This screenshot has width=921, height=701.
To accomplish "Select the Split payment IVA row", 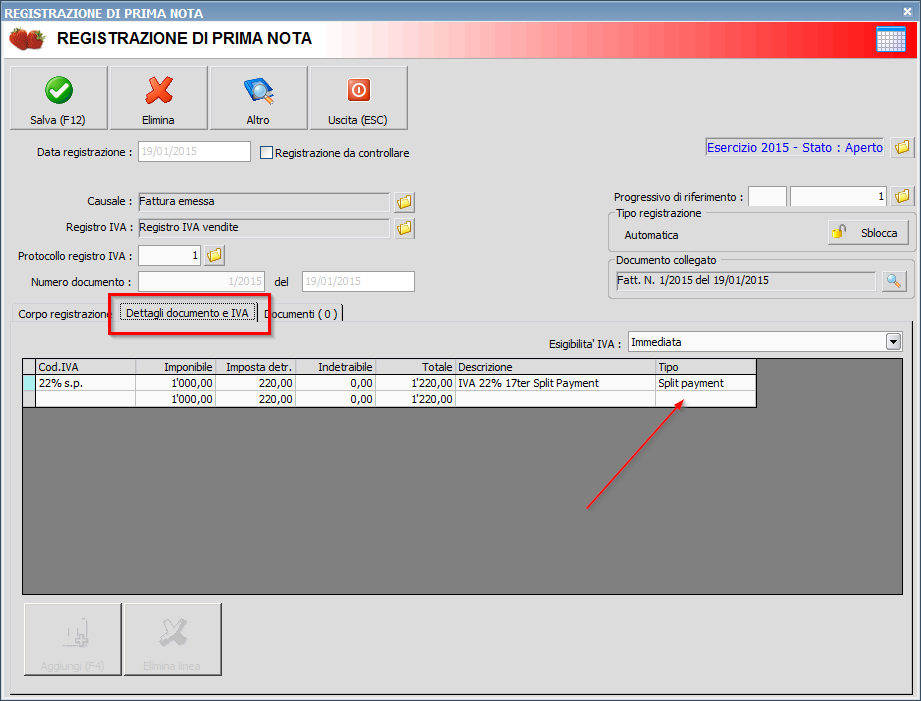I will tap(300, 382).
